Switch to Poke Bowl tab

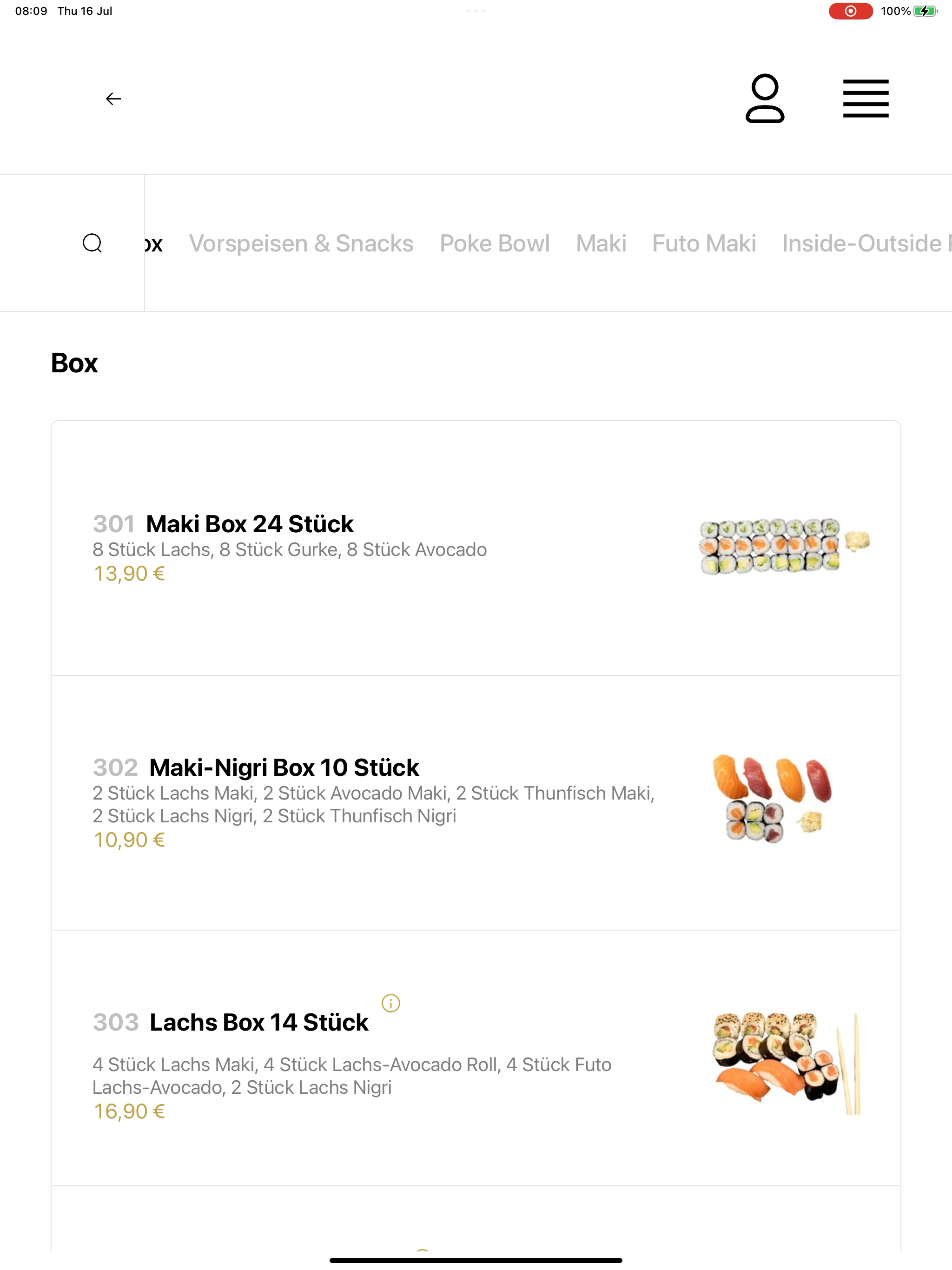pyautogui.click(x=495, y=244)
